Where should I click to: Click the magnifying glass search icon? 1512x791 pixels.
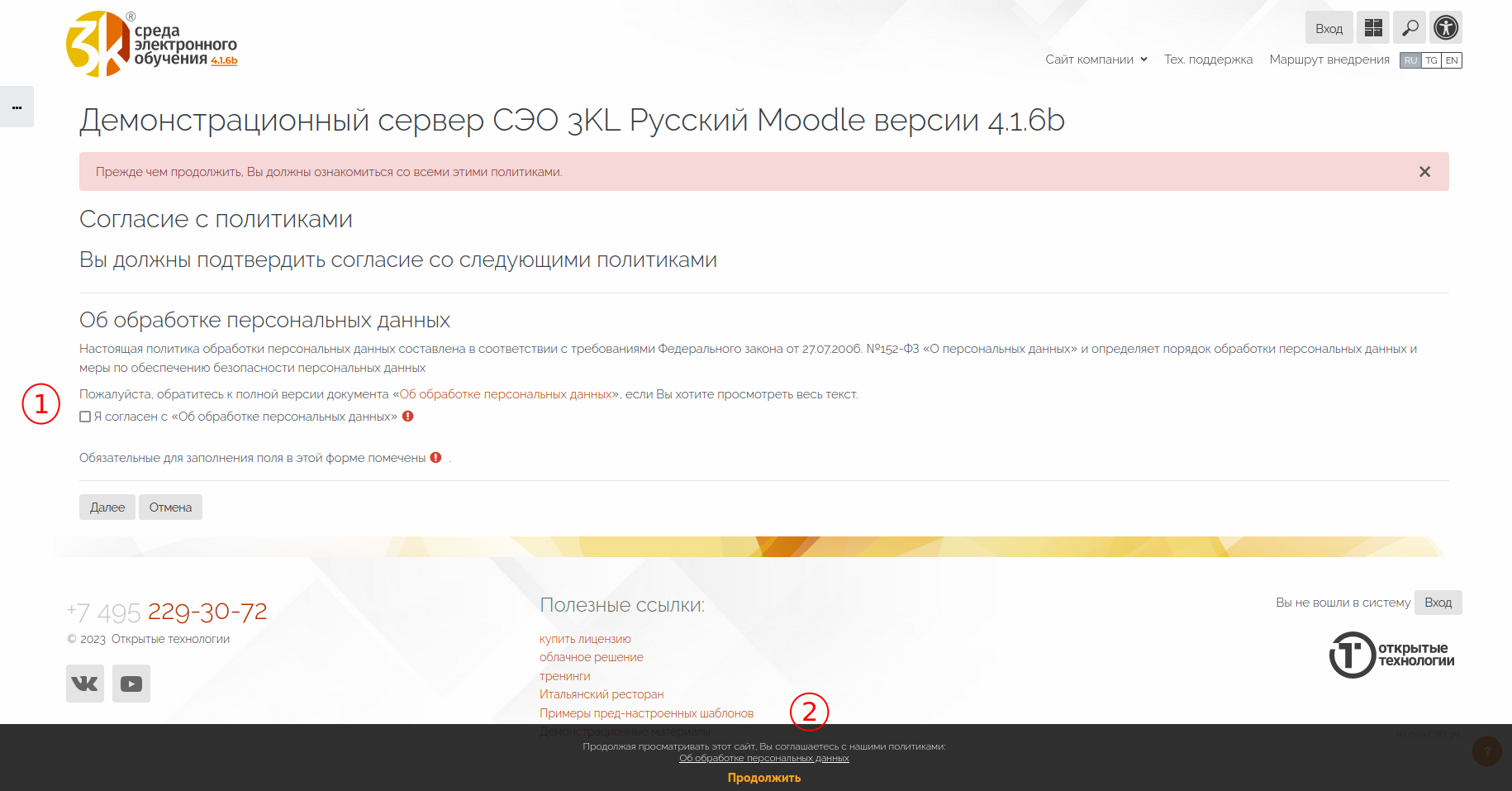pyautogui.click(x=1410, y=27)
